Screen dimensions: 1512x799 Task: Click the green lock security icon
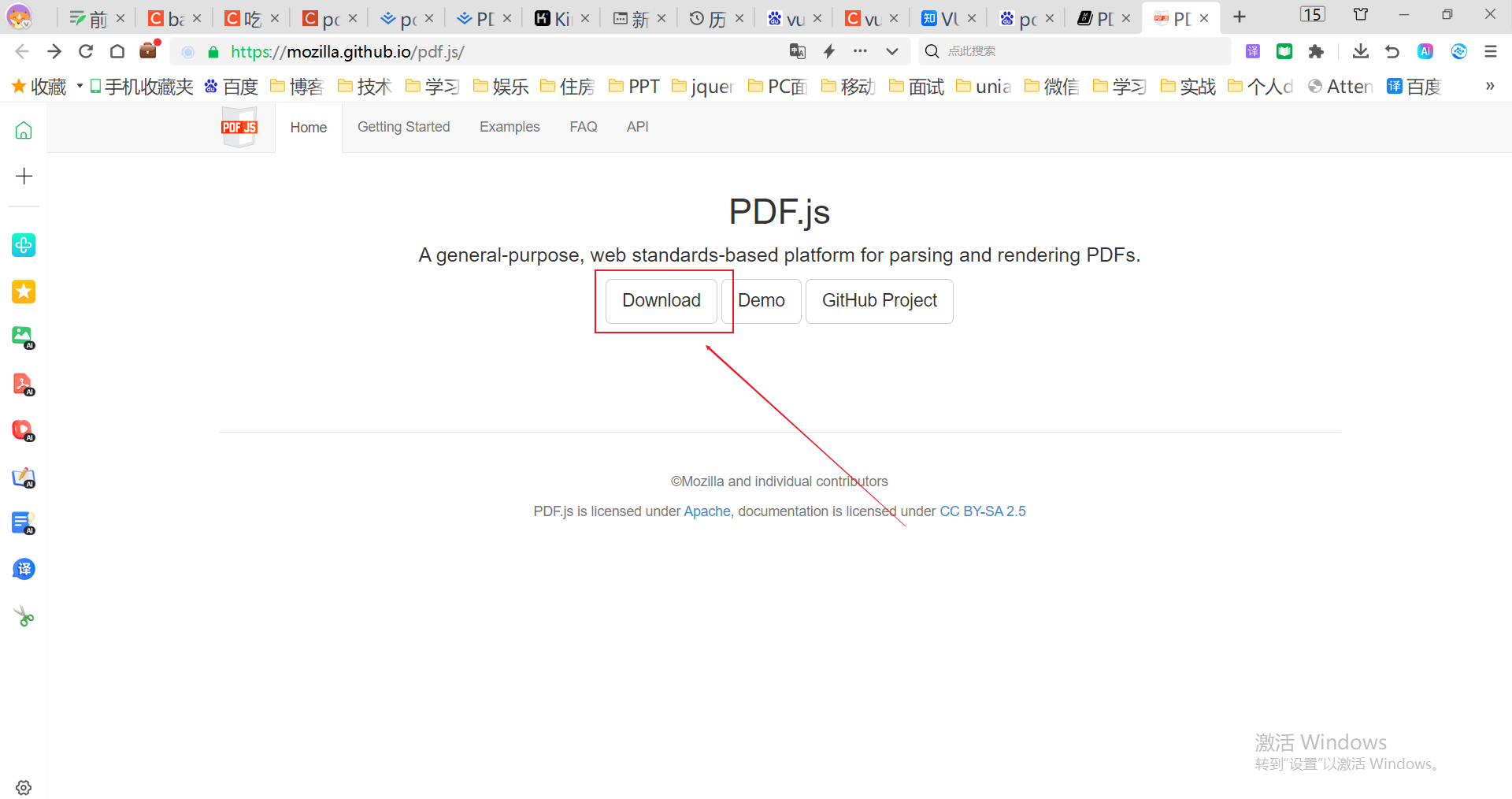tap(213, 52)
